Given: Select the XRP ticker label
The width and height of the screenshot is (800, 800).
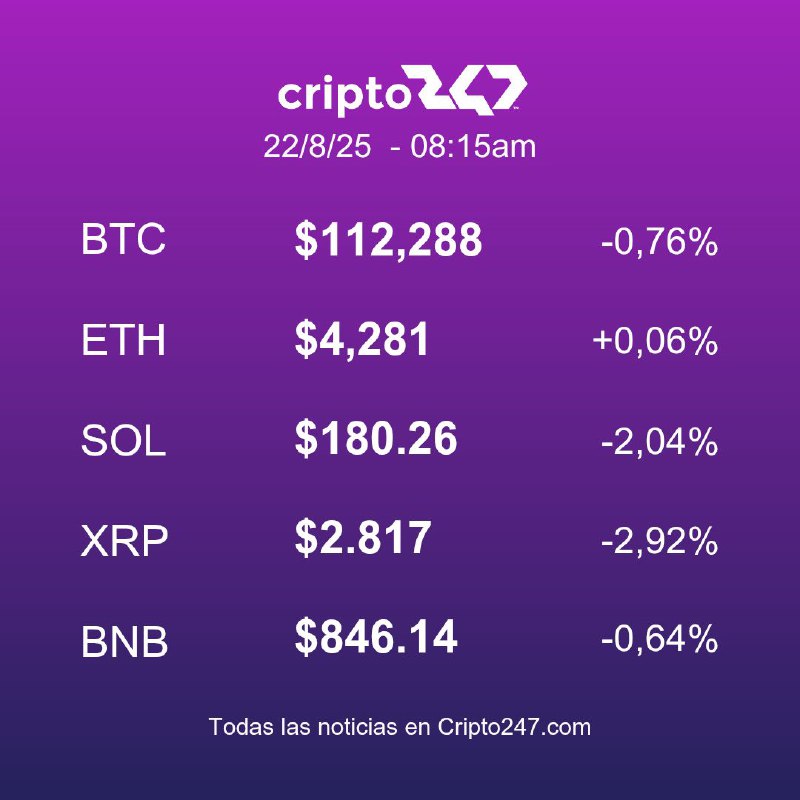Looking at the screenshot, I should 124,540.
